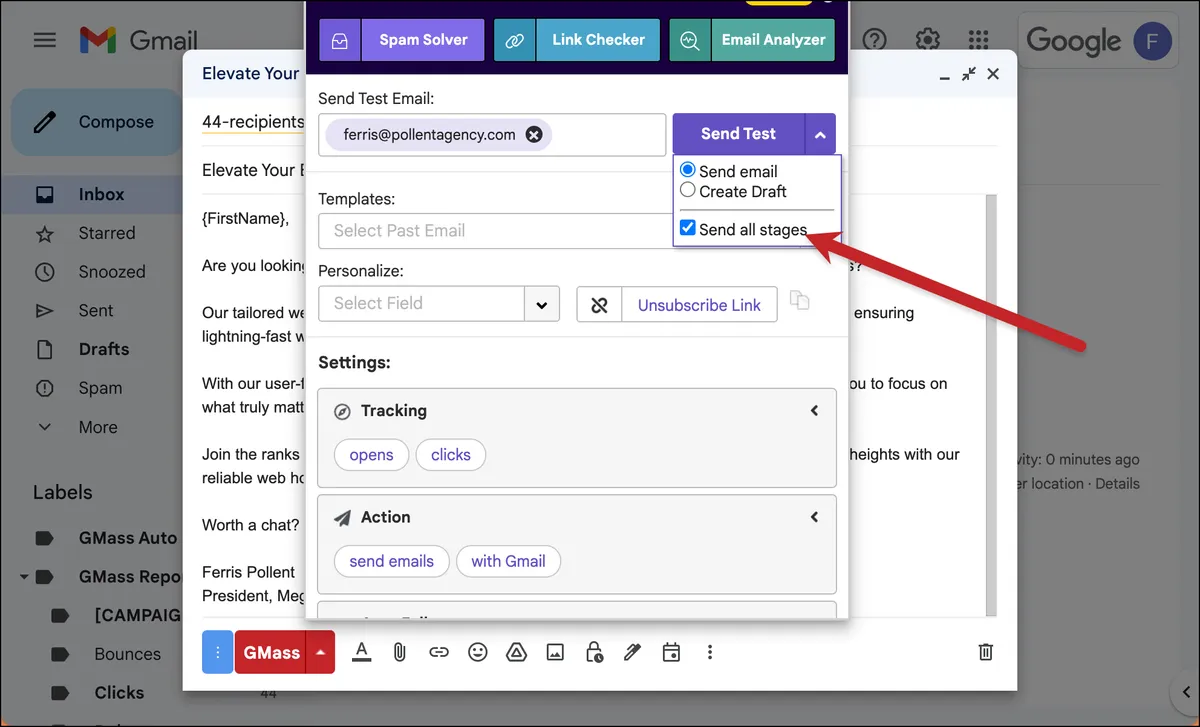
Task: Click the compose window scrollbar
Action: click(991, 404)
